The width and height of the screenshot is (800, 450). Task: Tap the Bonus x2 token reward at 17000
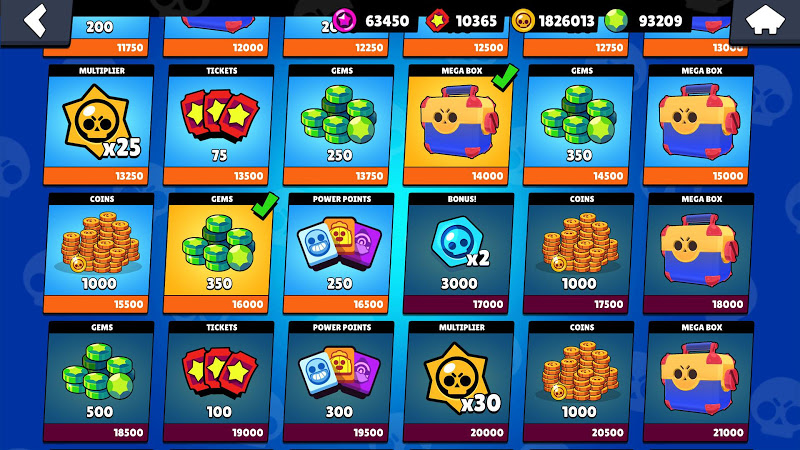(x=459, y=253)
